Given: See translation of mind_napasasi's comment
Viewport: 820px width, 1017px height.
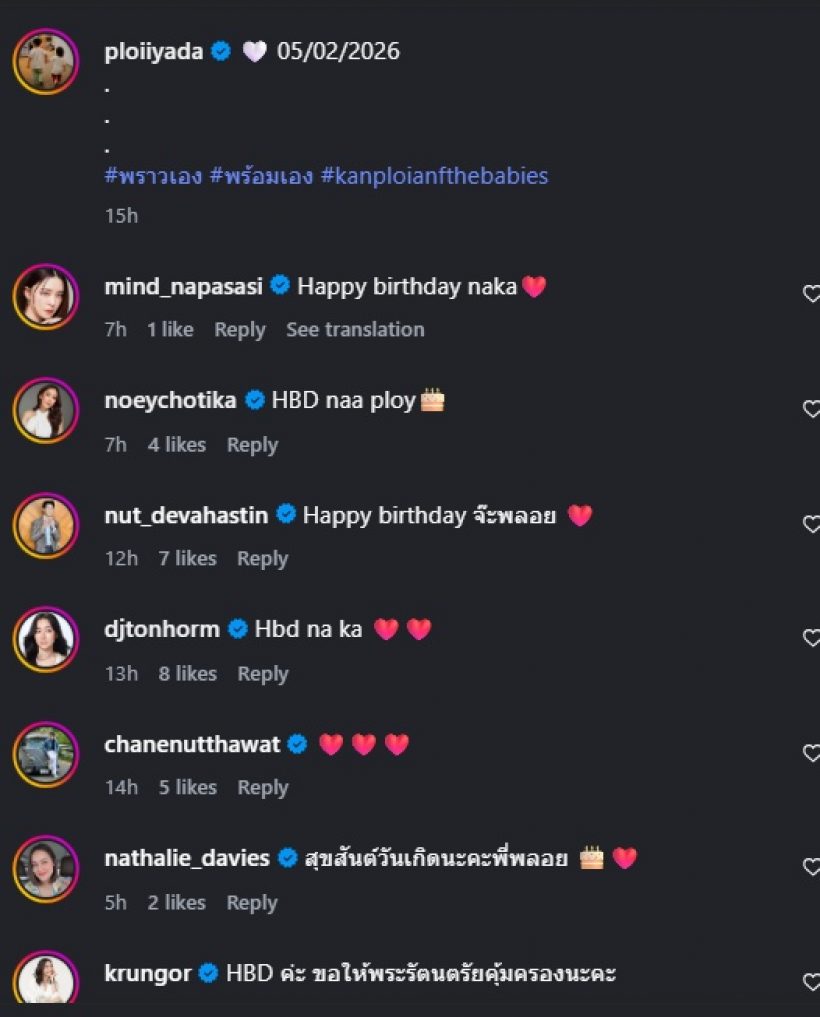Looking at the screenshot, I should pos(355,330).
